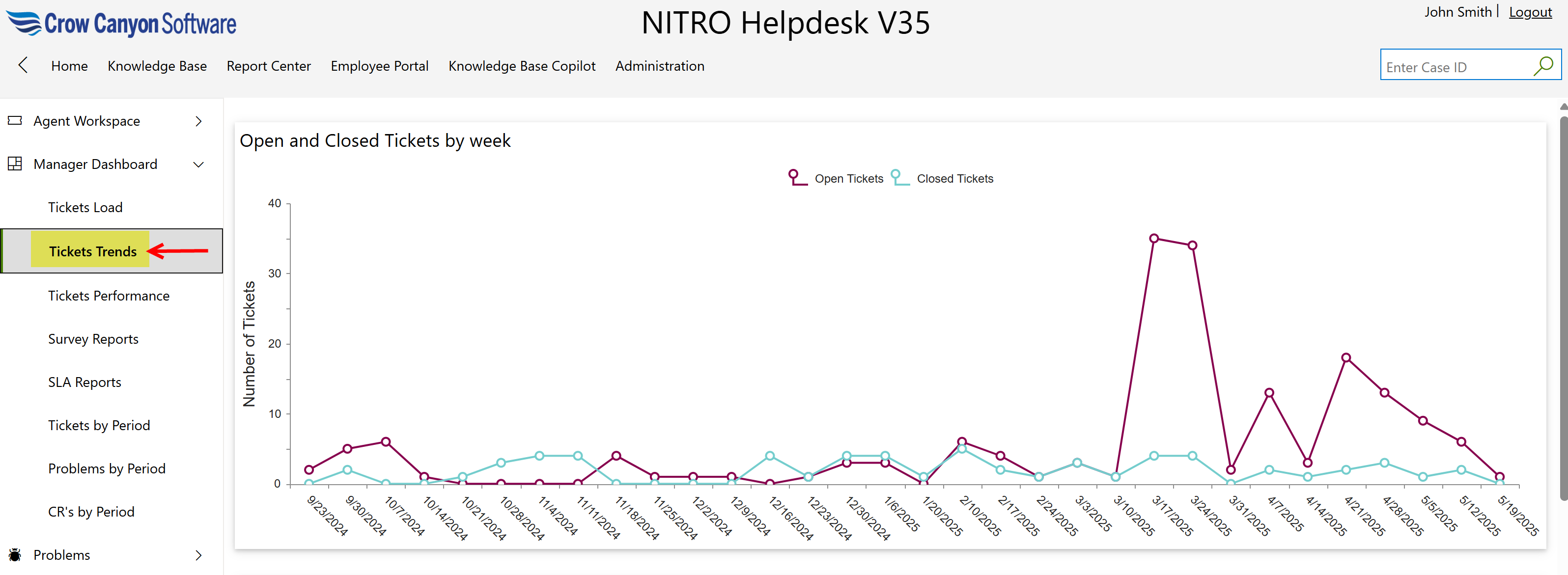1568x575 pixels.
Task: Select the 3/17/2025 Open Tickets peak point
Action: [x=1153, y=239]
